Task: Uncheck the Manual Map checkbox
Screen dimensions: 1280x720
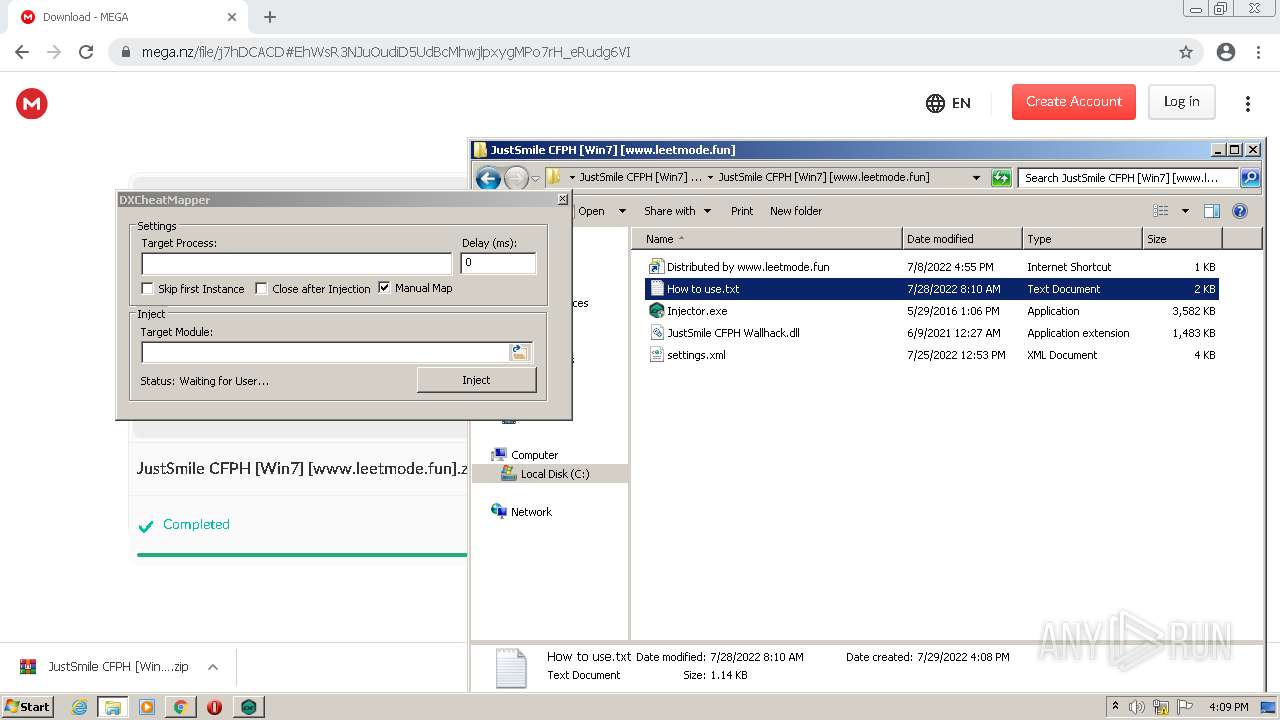Action: point(385,288)
